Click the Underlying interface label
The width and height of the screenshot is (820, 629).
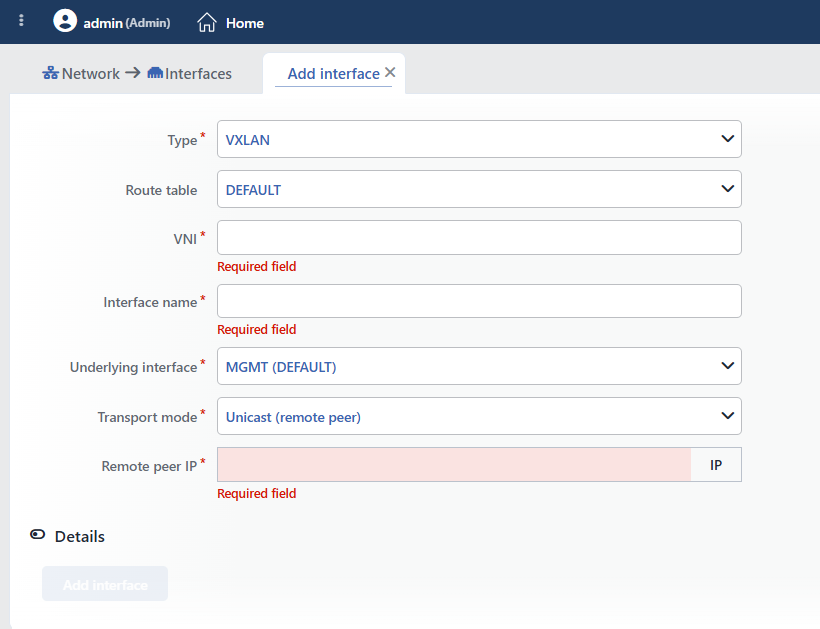click(x=133, y=367)
